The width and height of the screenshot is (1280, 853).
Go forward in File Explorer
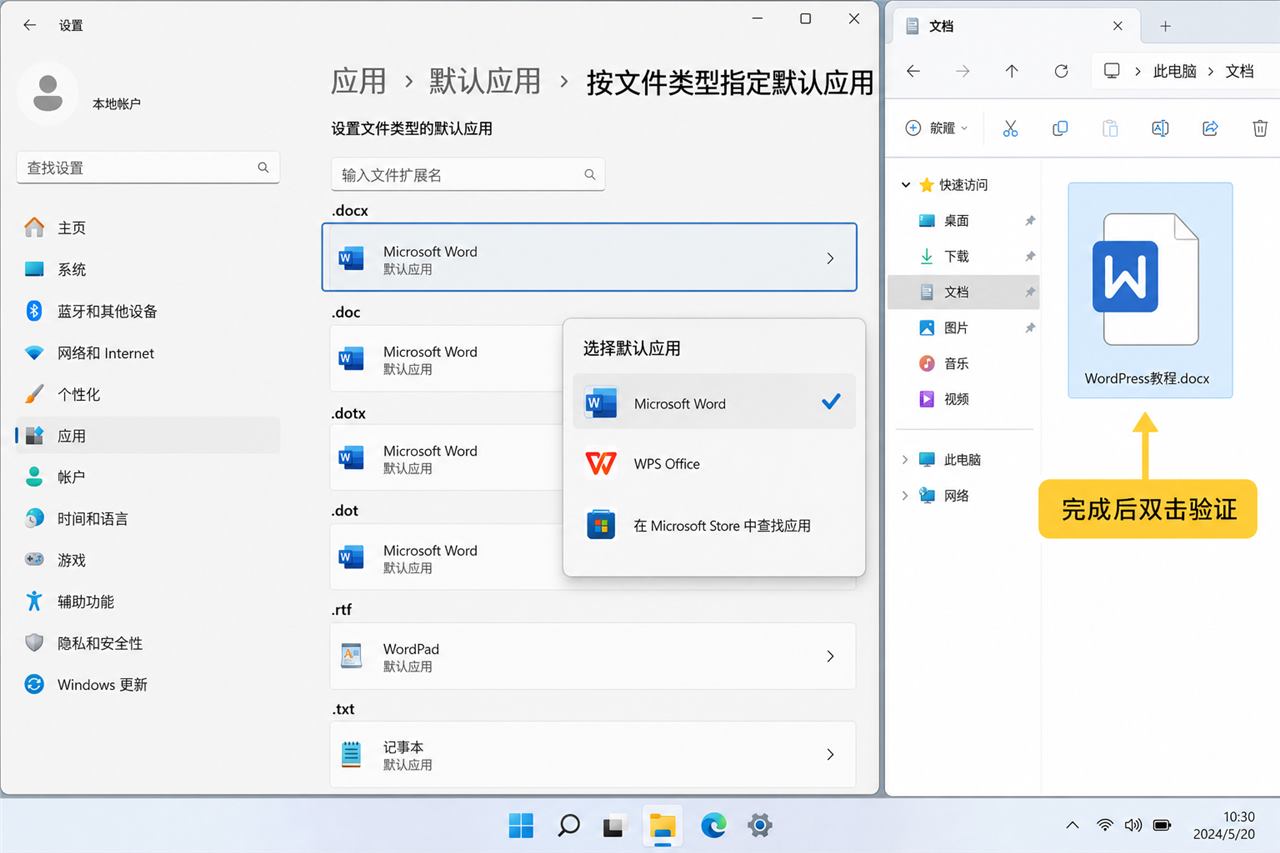point(962,71)
